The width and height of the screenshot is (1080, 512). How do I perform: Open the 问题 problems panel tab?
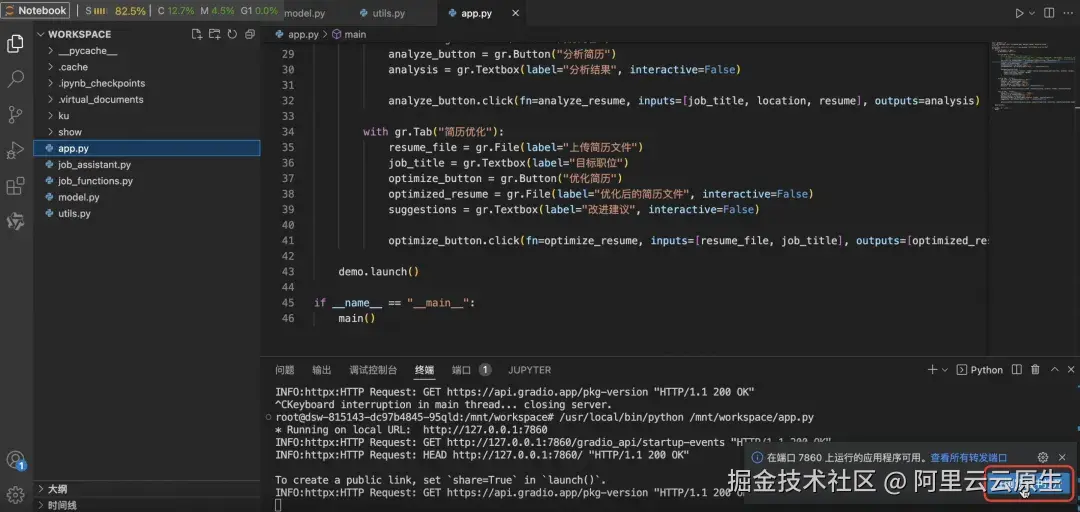pyautogui.click(x=284, y=370)
